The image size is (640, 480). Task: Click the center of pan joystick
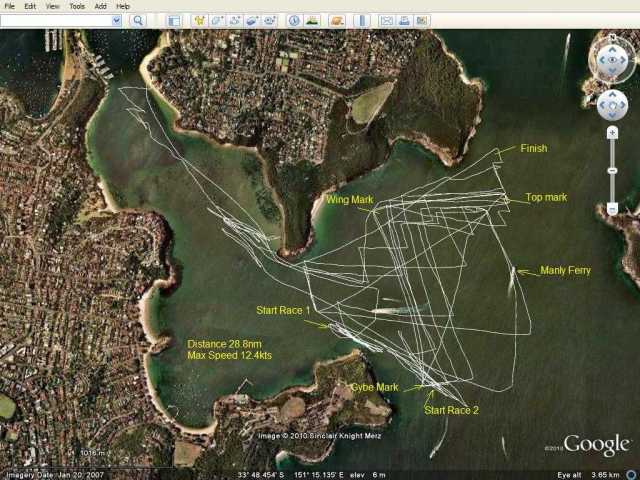pos(612,105)
